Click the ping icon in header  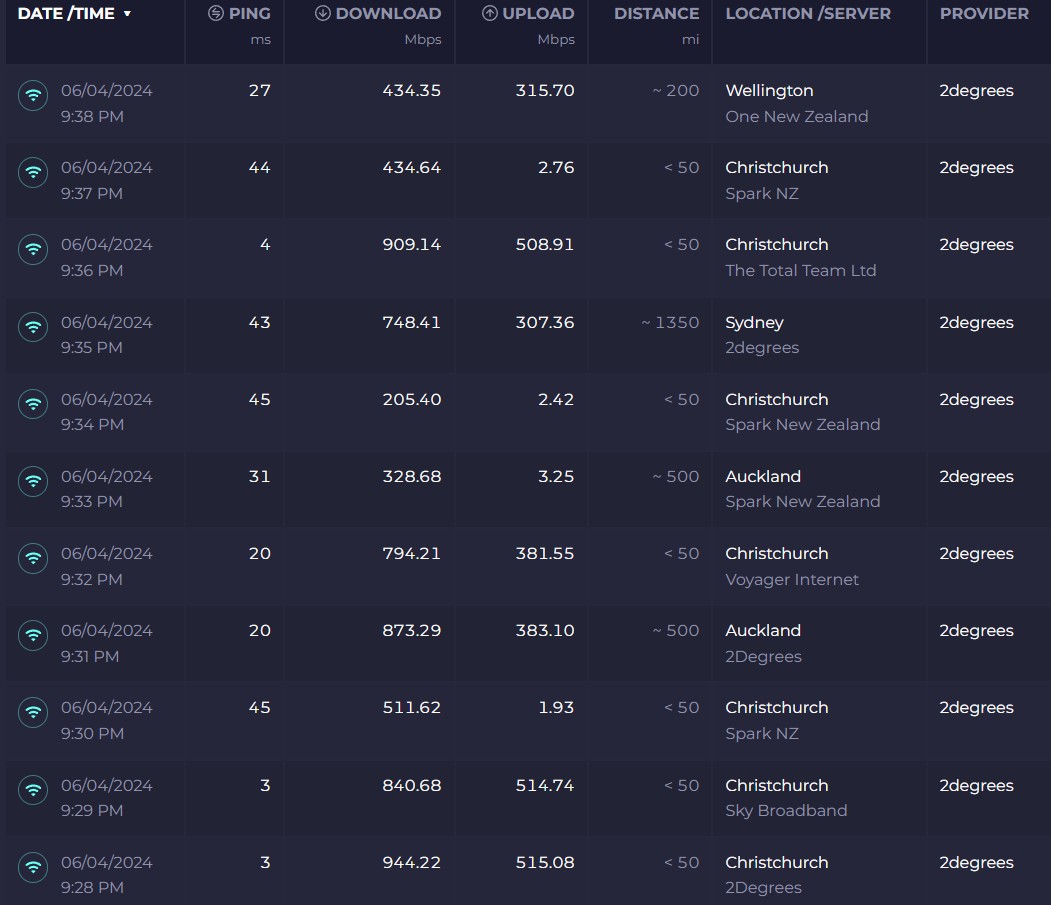click(216, 13)
